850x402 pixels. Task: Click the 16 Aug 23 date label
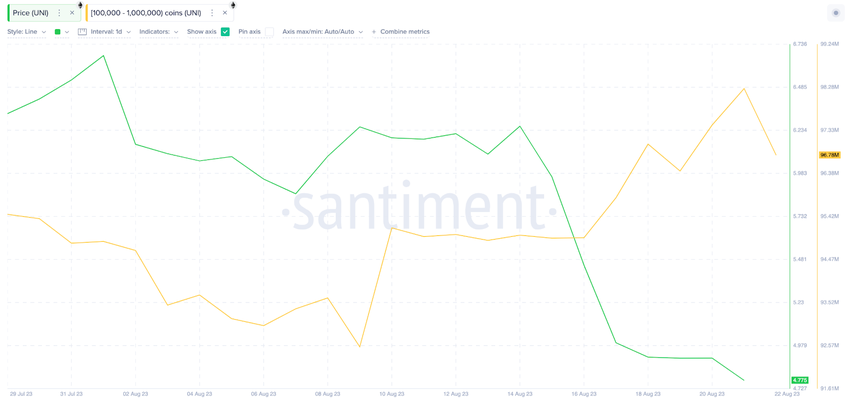pyautogui.click(x=584, y=394)
